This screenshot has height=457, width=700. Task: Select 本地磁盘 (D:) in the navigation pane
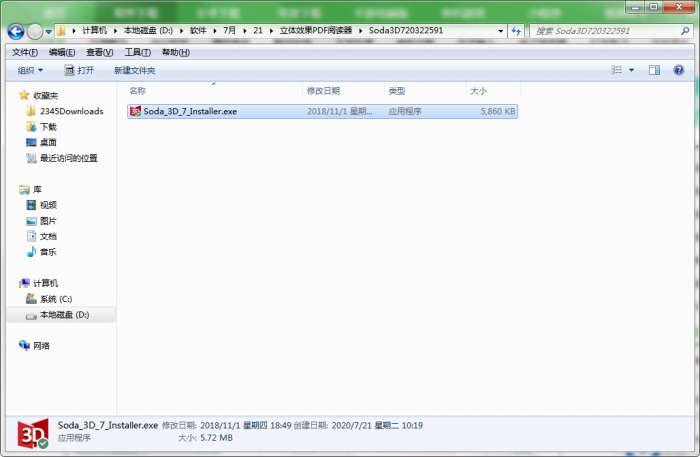(64, 315)
